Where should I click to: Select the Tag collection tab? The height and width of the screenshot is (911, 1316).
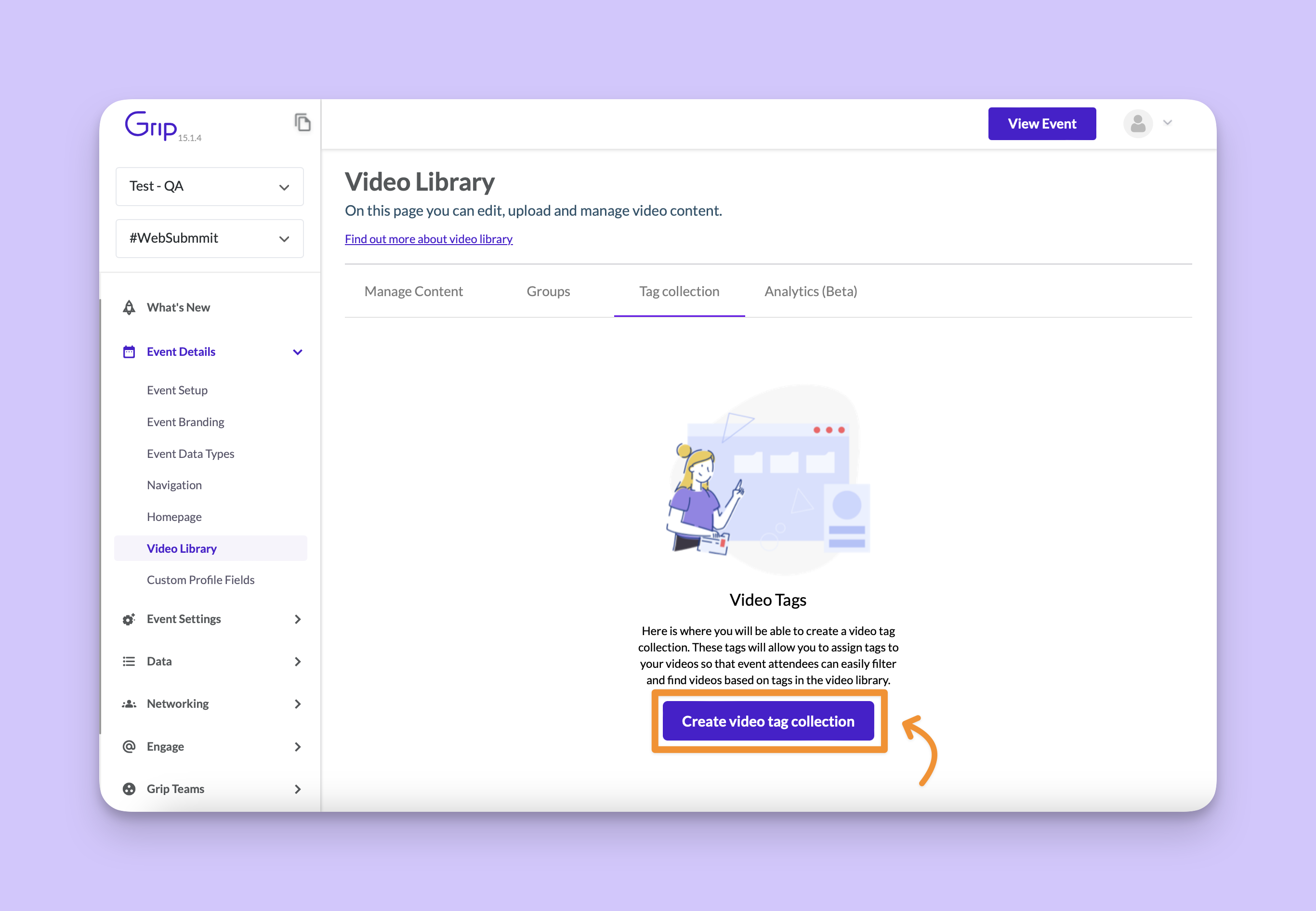pyautogui.click(x=679, y=291)
